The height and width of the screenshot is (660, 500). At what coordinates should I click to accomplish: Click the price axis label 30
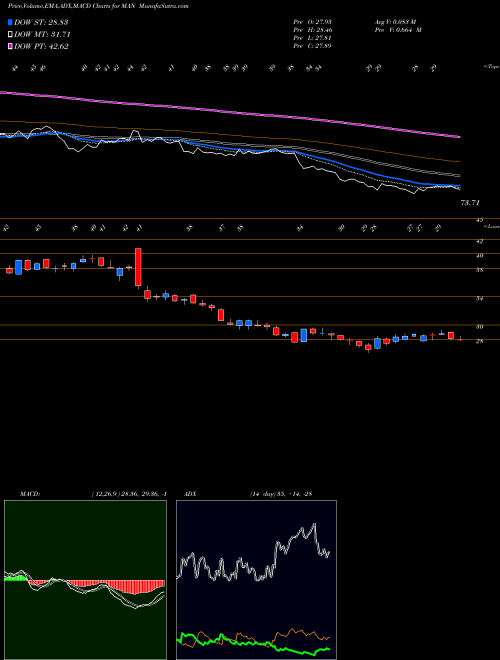coord(479,327)
